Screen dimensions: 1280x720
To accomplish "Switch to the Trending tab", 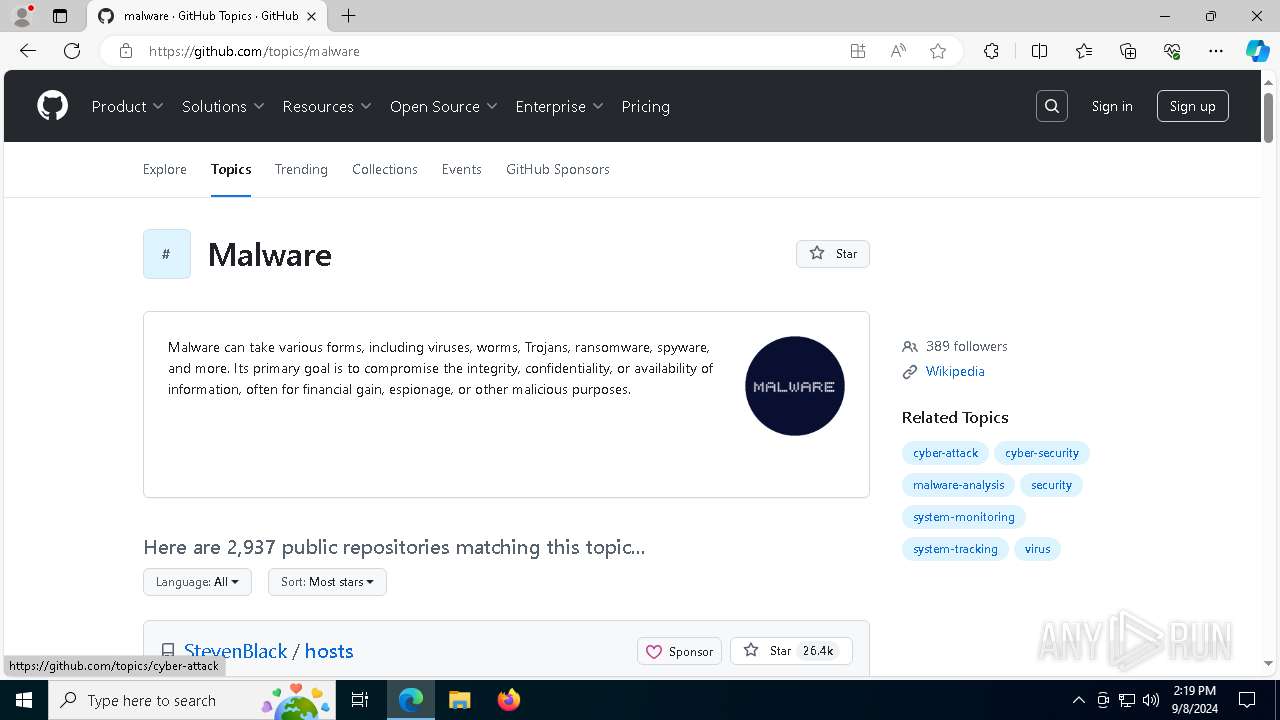I will click(301, 169).
